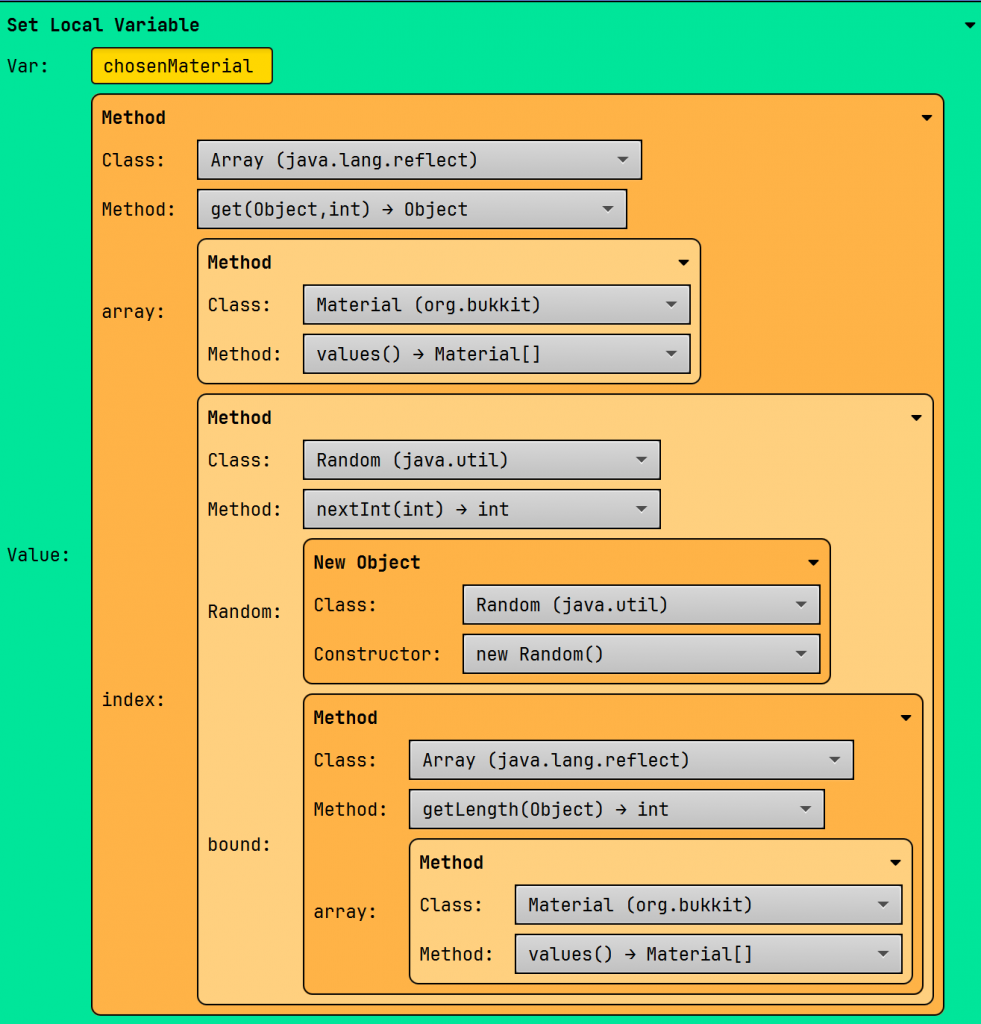Collapse the innermost Method block under getLength

tap(895, 863)
